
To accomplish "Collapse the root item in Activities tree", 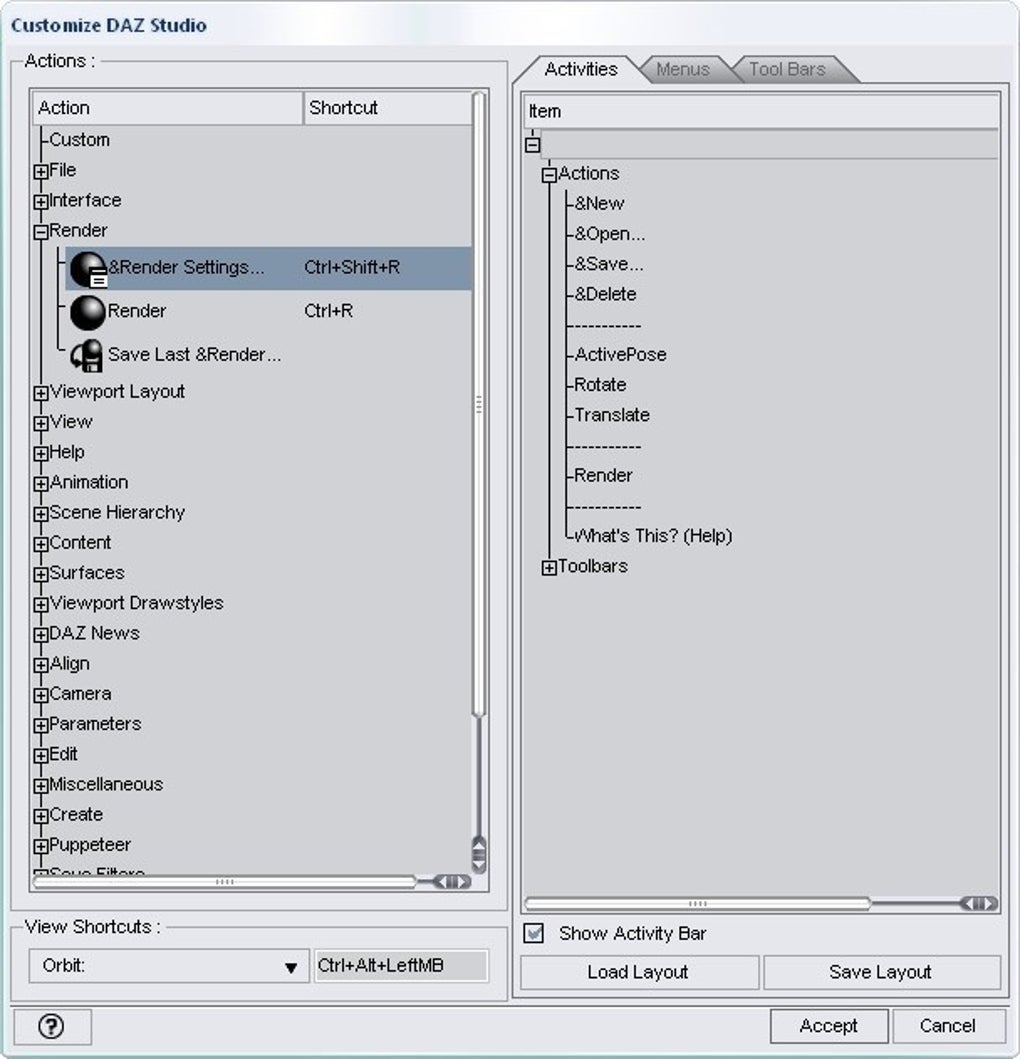I will (532, 145).
